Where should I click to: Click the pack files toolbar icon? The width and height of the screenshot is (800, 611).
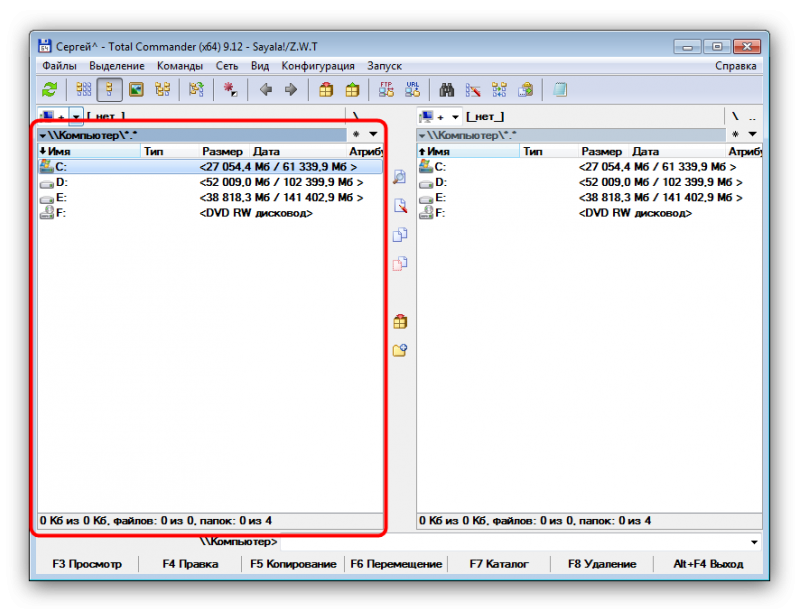[x=326, y=90]
